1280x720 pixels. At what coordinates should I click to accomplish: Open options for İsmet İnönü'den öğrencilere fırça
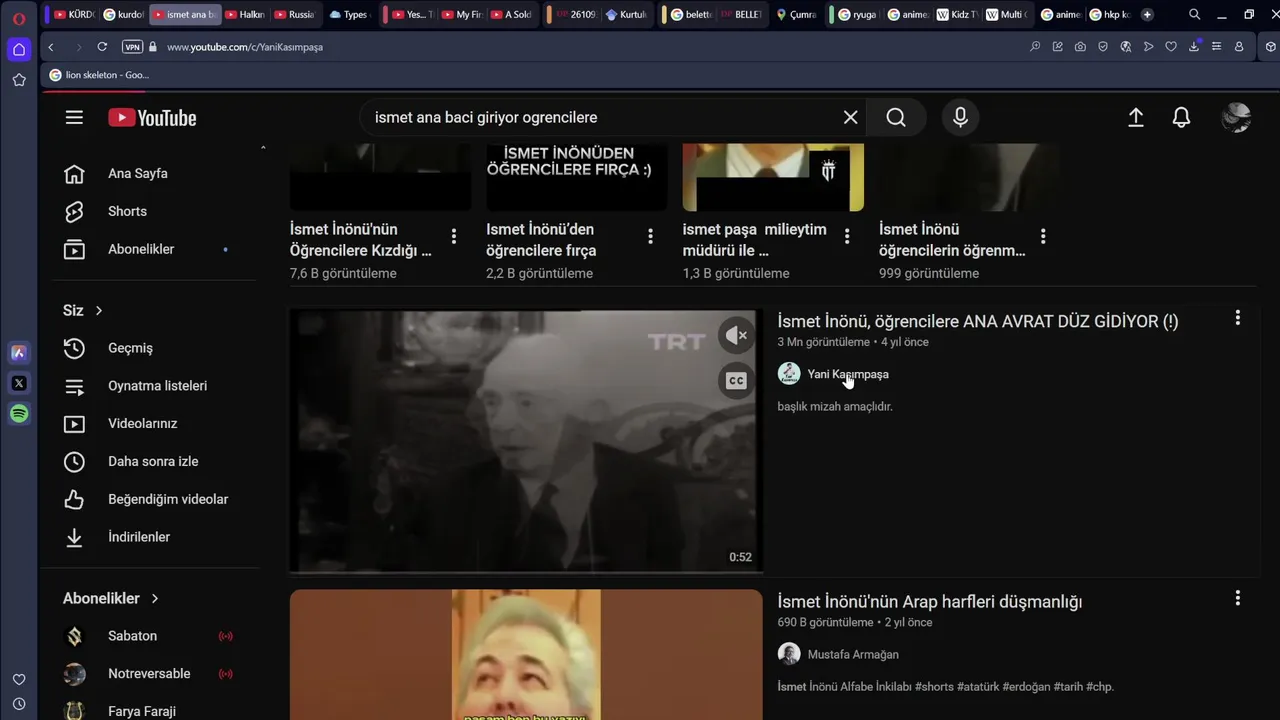(x=650, y=237)
